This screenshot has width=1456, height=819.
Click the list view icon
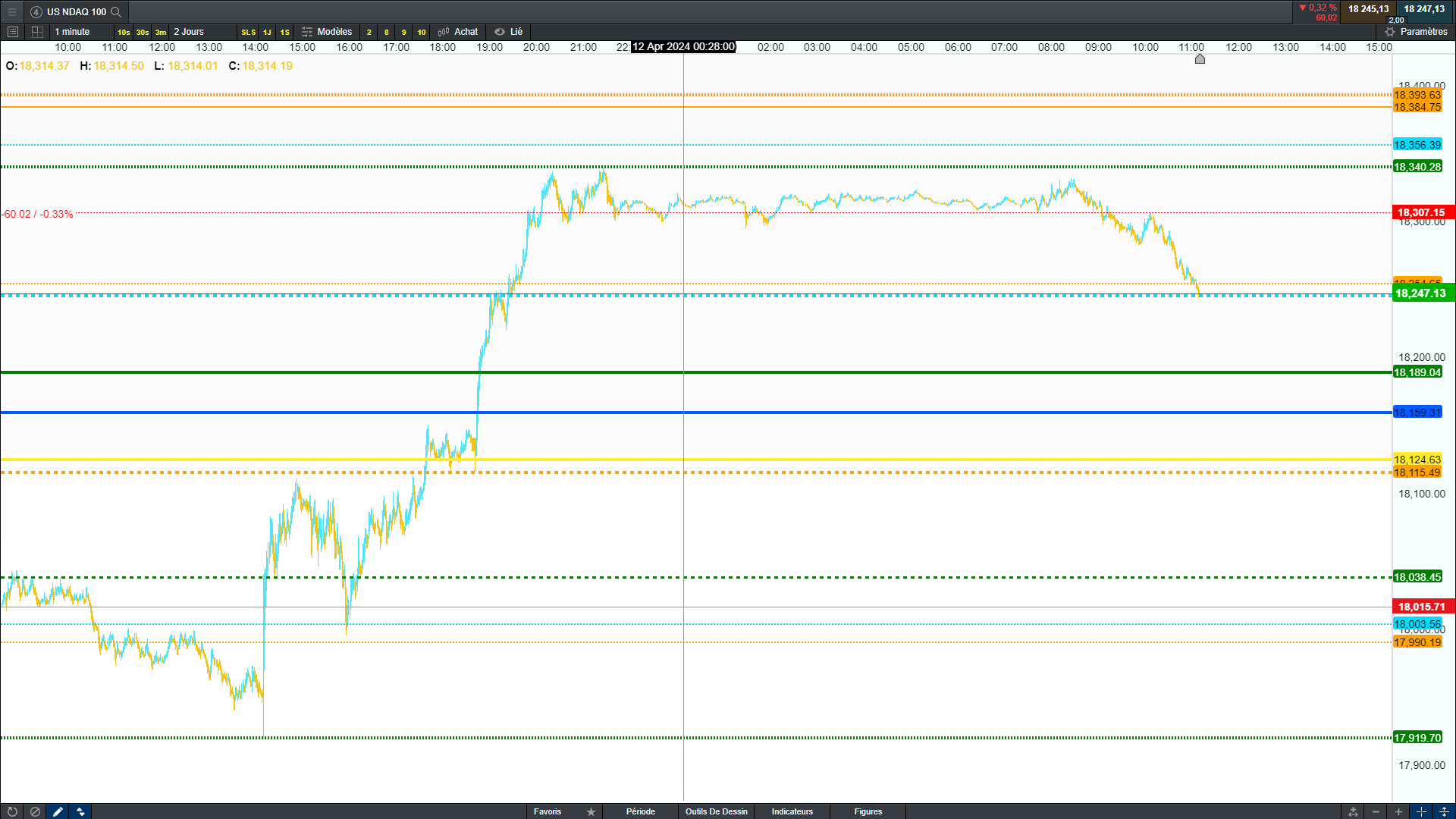(12, 32)
